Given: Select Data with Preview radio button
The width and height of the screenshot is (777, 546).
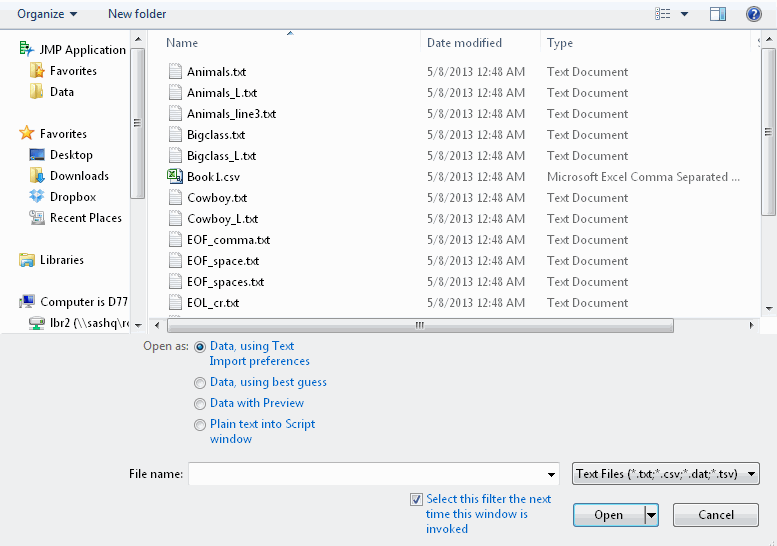Looking at the screenshot, I should click(x=200, y=404).
